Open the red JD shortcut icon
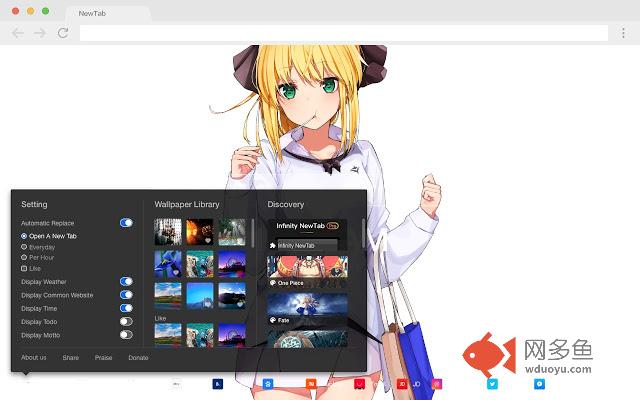 [x=402, y=384]
